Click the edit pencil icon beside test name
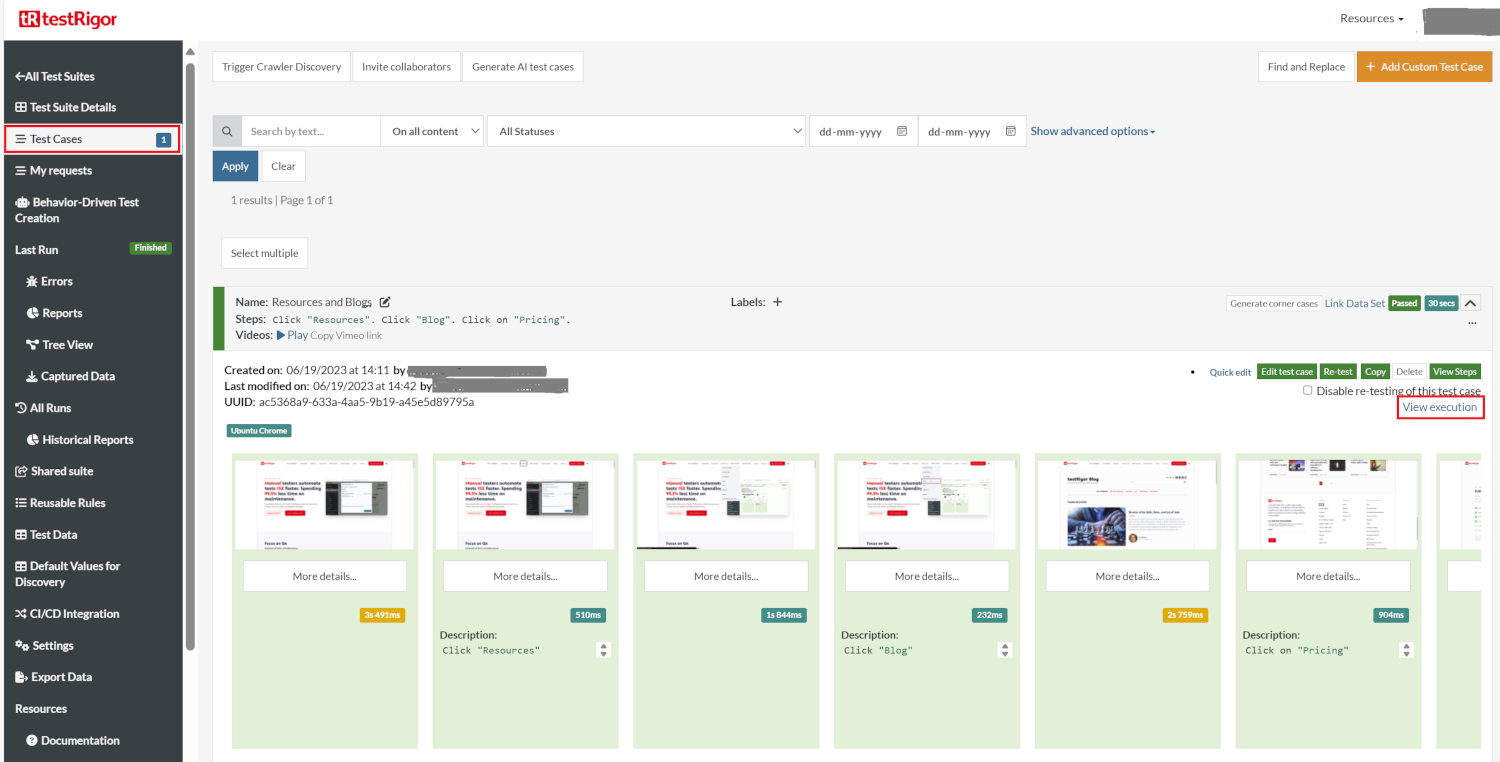 [x=385, y=302]
